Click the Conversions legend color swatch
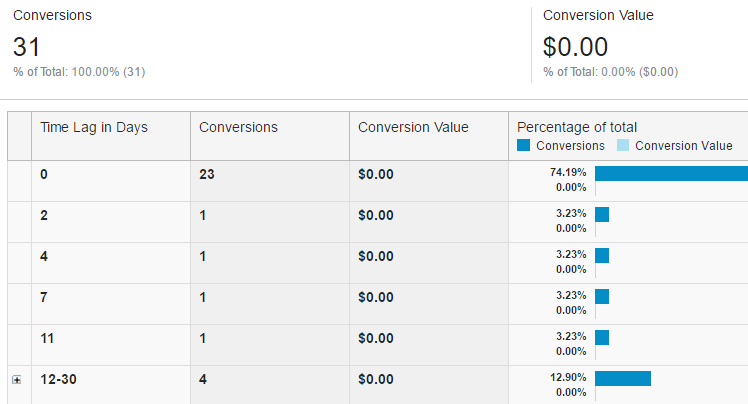748x404 pixels. [x=524, y=146]
